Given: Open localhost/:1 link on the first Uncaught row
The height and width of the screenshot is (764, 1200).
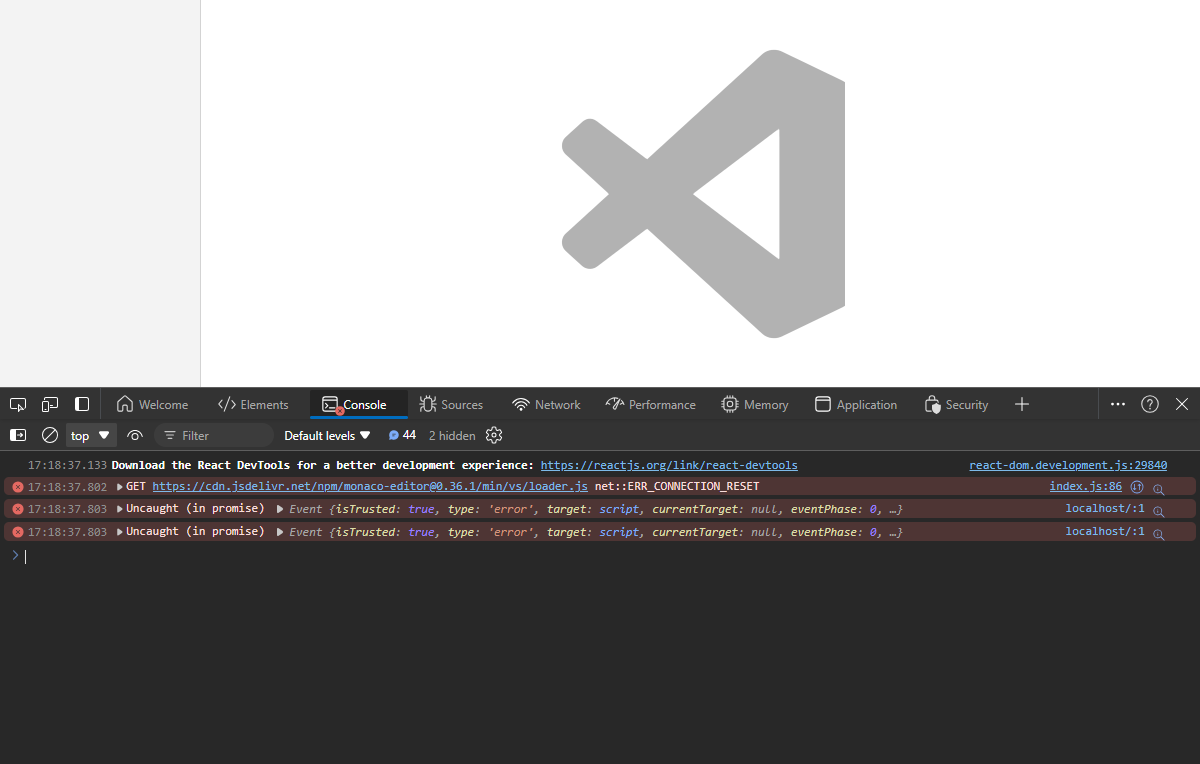Looking at the screenshot, I should (1105, 509).
